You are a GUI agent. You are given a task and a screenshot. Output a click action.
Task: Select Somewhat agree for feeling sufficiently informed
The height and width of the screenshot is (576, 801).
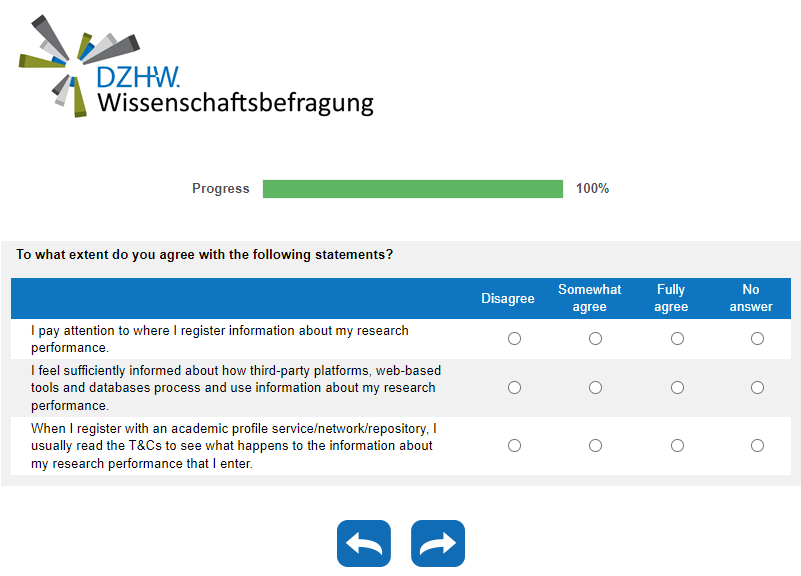tap(595, 387)
